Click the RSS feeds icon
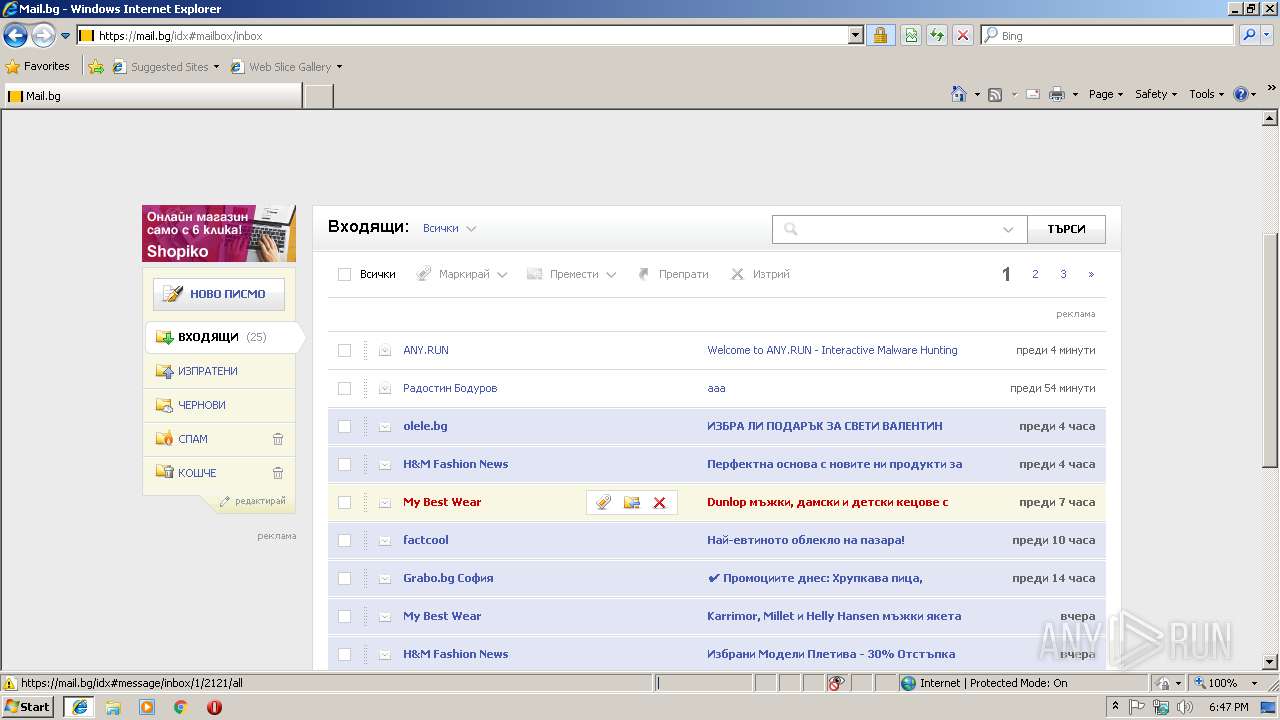 [x=995, y=94]
